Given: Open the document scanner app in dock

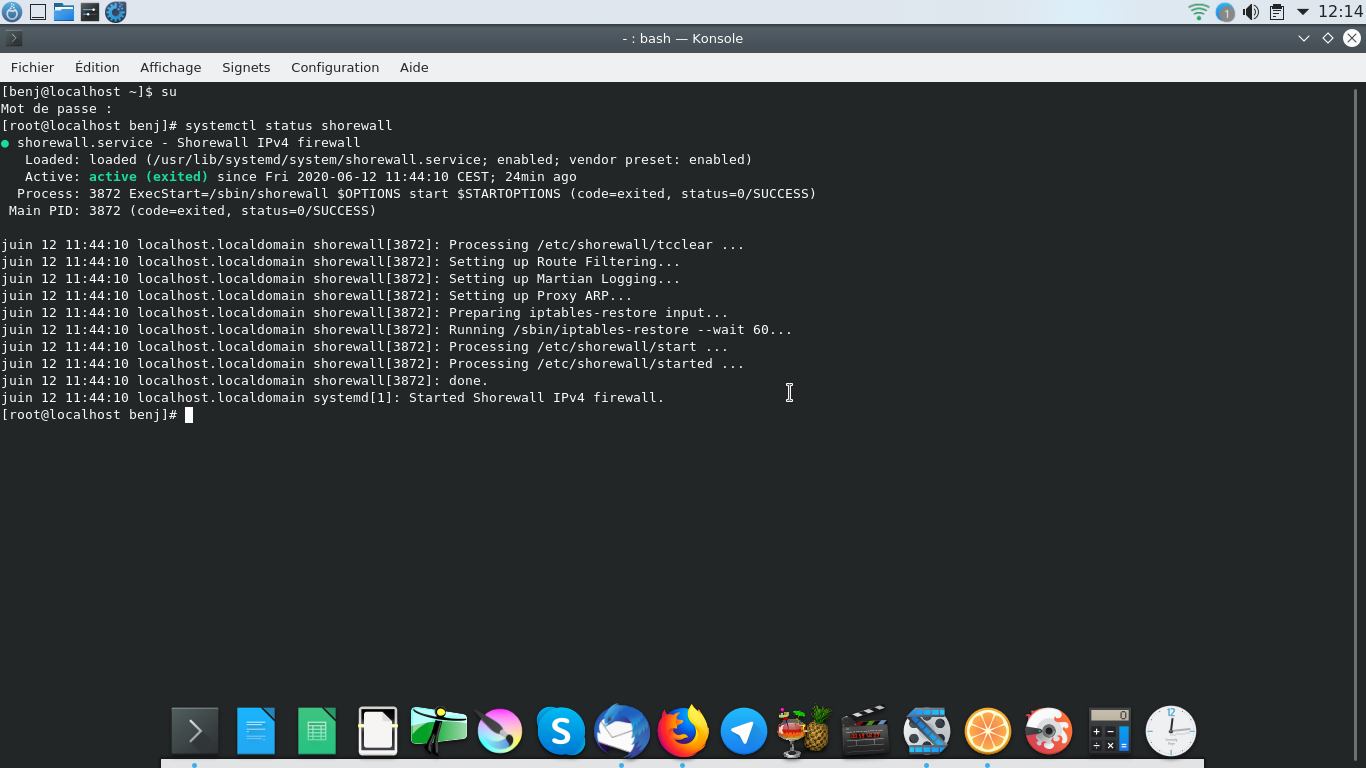Looking at the screenshot, I should click(378, 731).
